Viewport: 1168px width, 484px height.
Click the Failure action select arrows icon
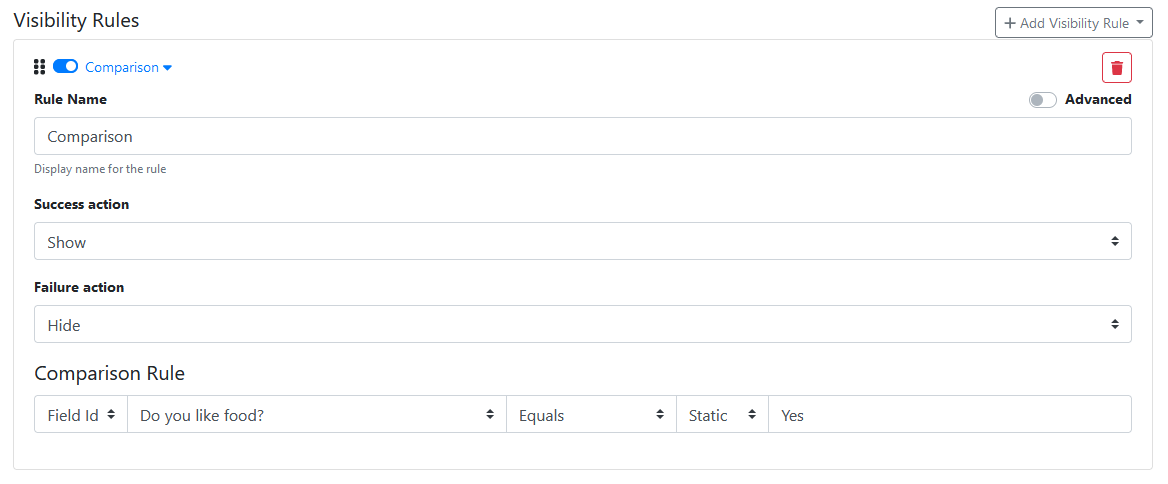tap(1114, 325)
